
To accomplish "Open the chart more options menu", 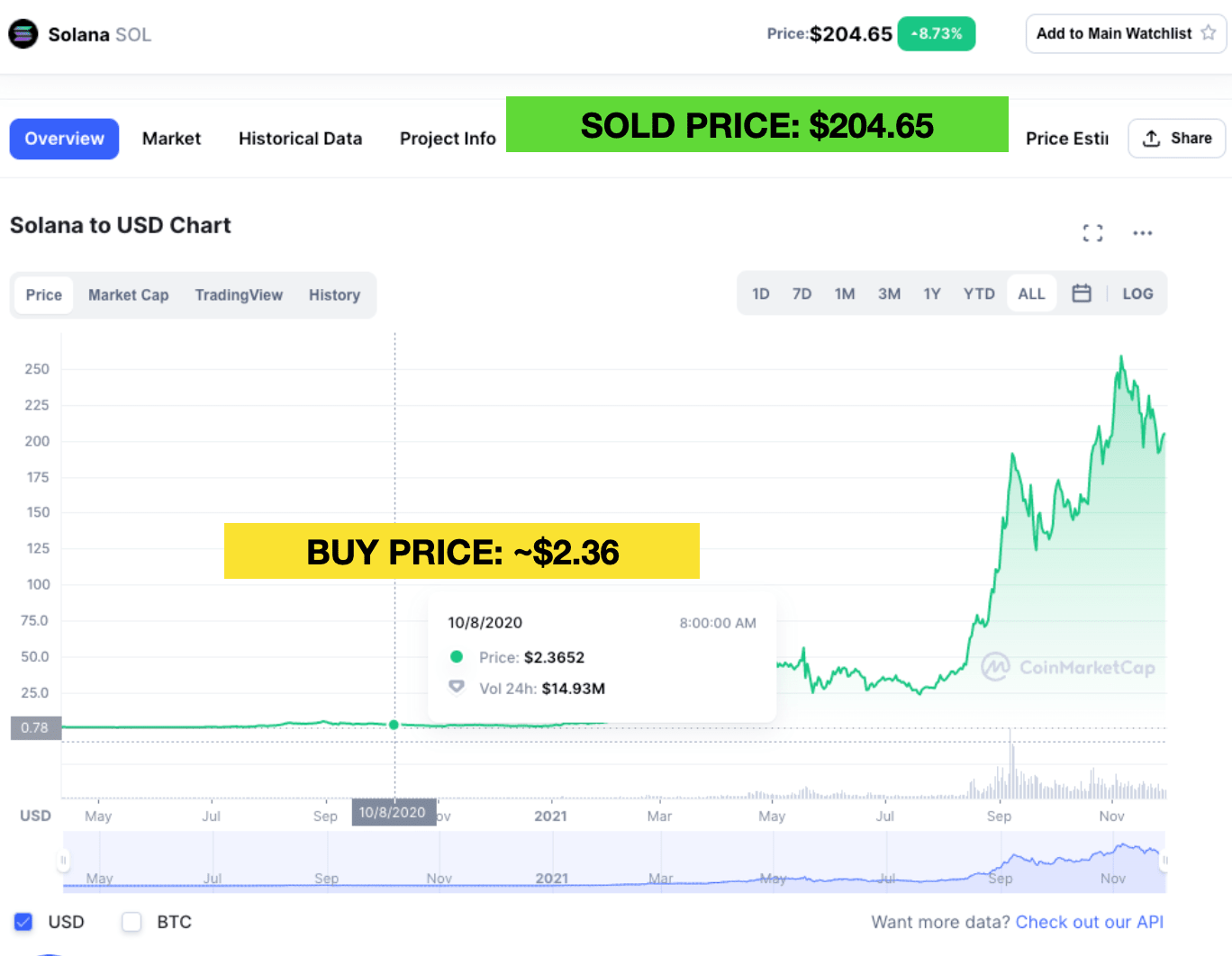I will tap(1143, 233).
